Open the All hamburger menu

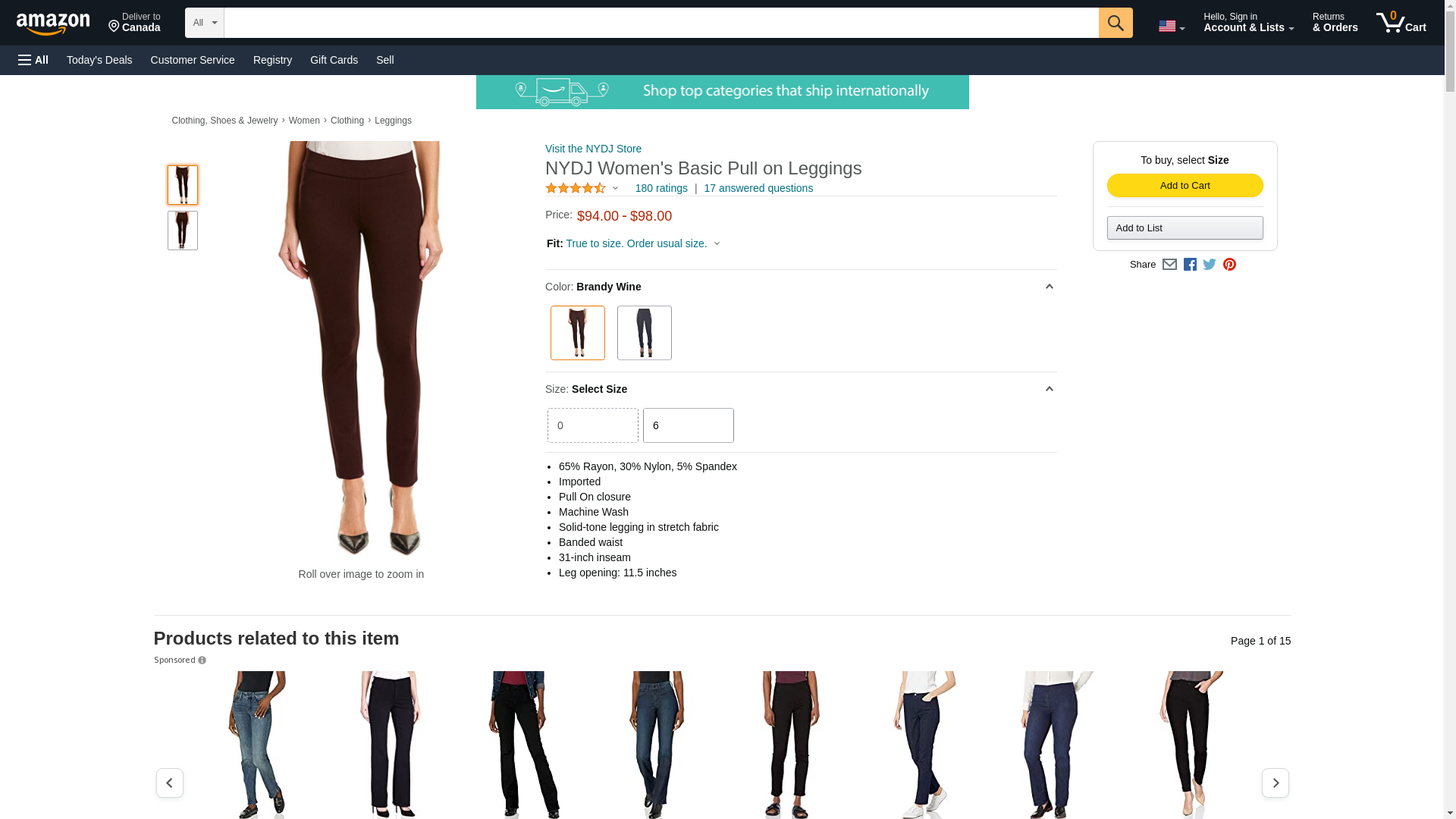click(33, 60)
